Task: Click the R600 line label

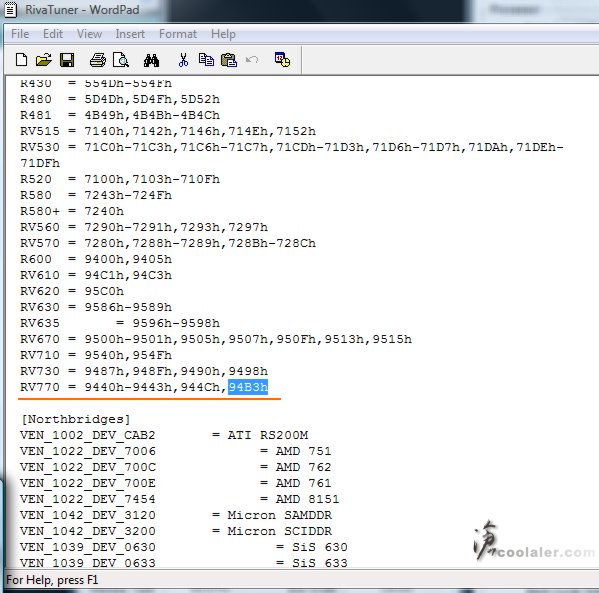Action: [36, 259]
